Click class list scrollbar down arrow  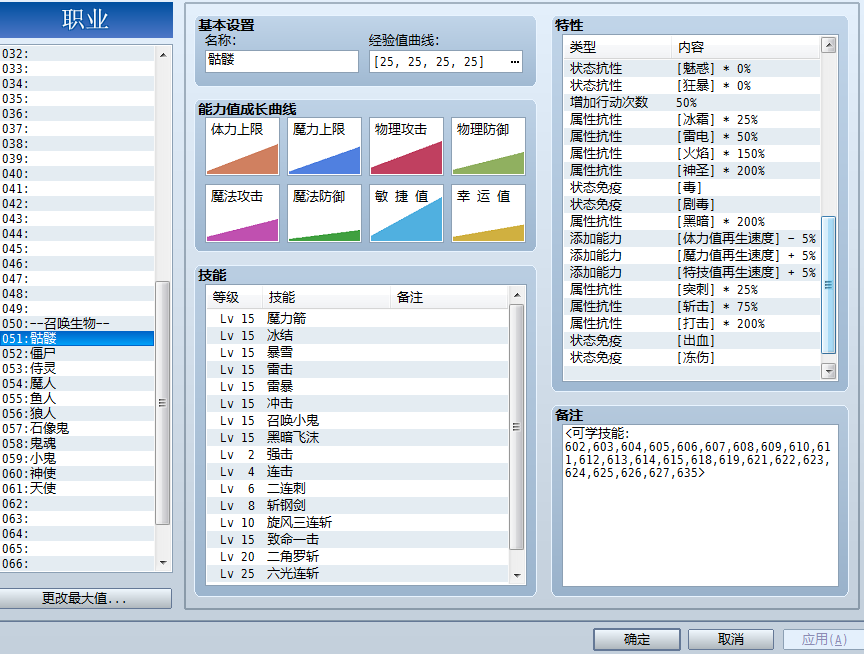point(163,563)
